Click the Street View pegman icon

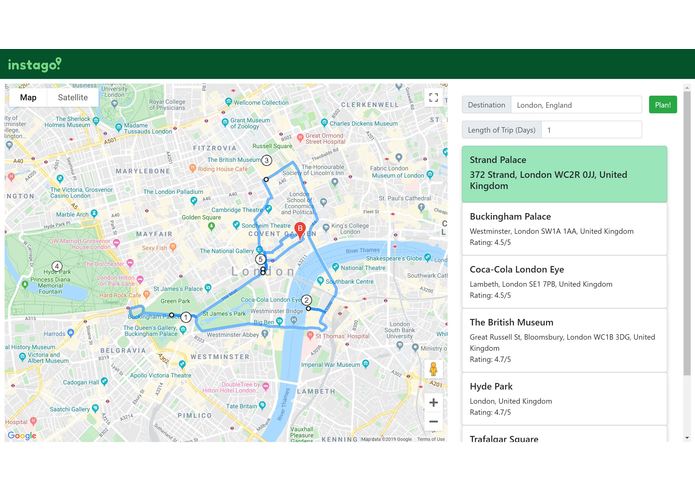(x=433, y=369)
